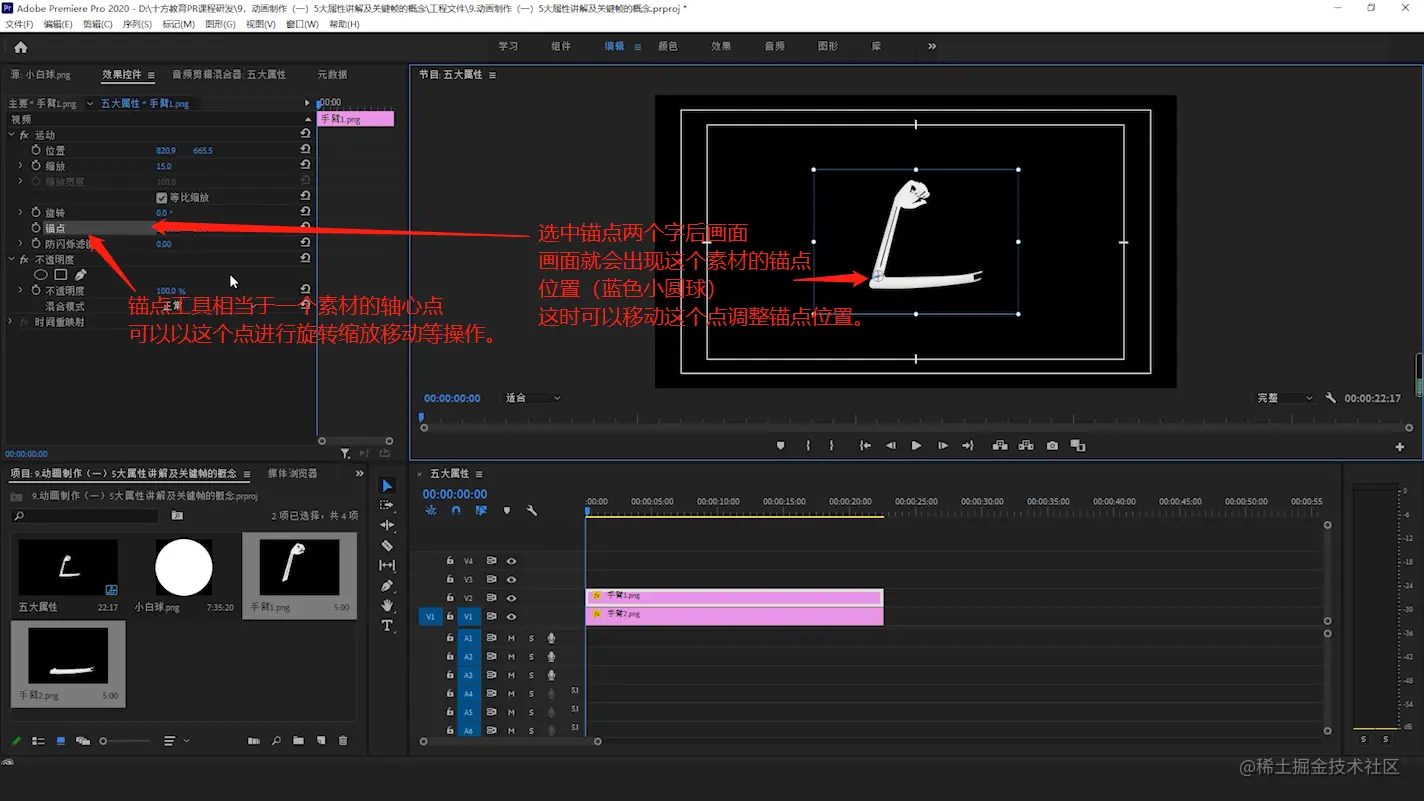Click the Lift button in program monitor
Viewport: 1424px width, 801px height.
coord(999,446)
